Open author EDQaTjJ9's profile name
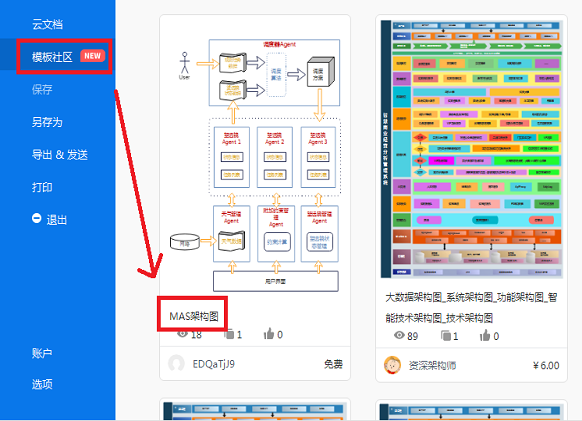This screenshot has width=582, height=421. pyautogui.click(x=214, y=364)
